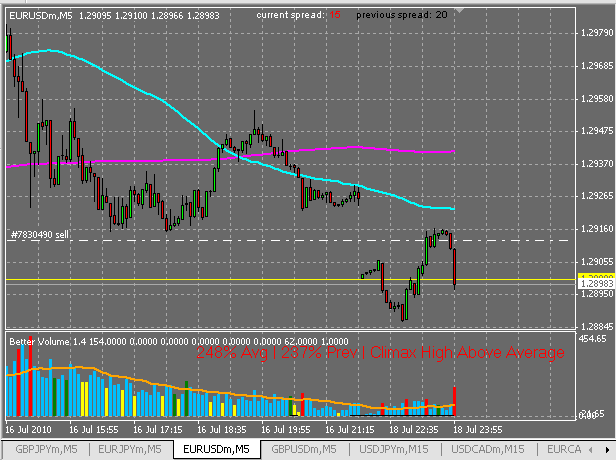Screen dimensions: 616x460
Task: Select the partially visible EURCA tab
Action: (x=564, y=449)
